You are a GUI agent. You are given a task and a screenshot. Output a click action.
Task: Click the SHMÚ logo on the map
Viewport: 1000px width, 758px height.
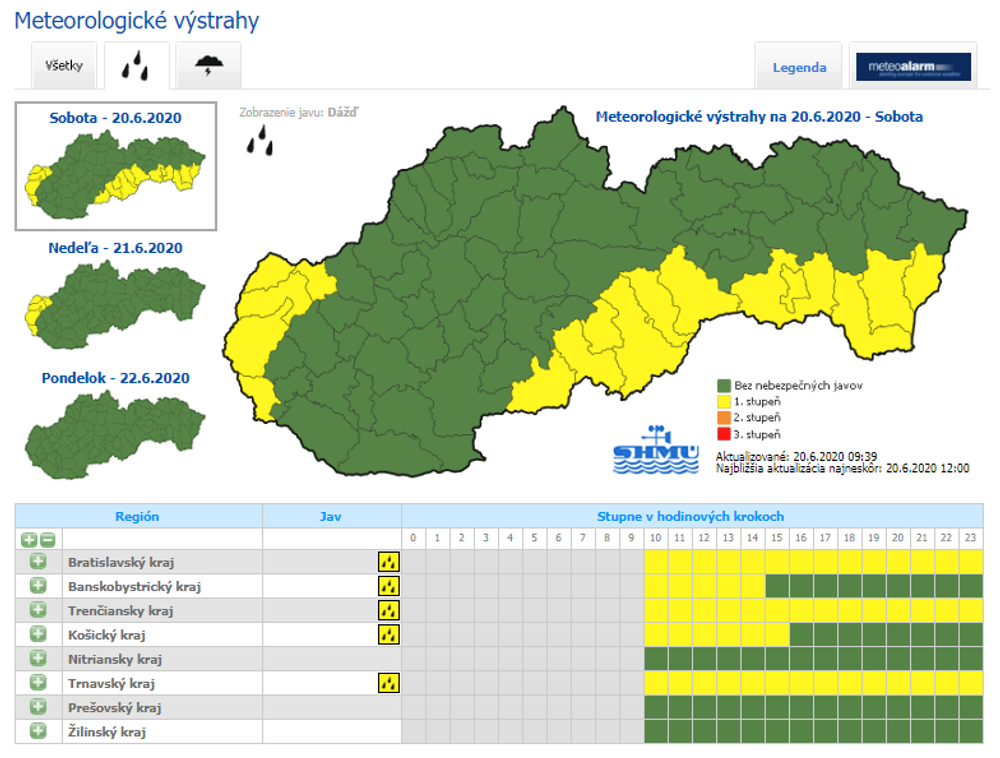point(655,450)
